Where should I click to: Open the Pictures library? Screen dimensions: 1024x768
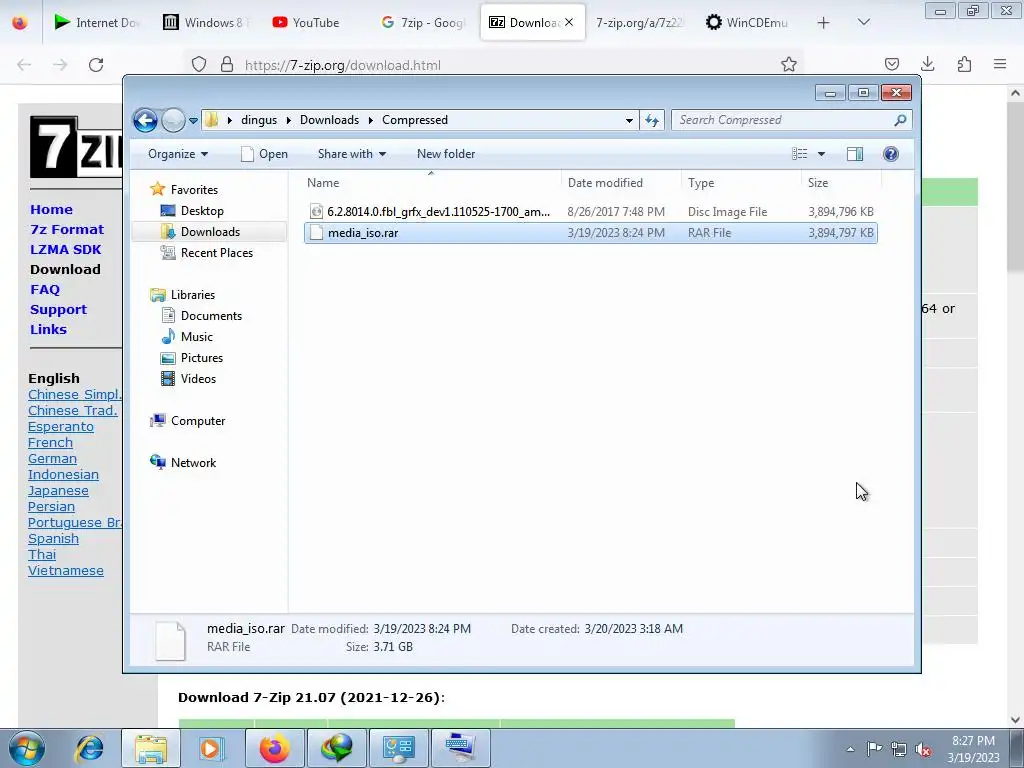202,358
